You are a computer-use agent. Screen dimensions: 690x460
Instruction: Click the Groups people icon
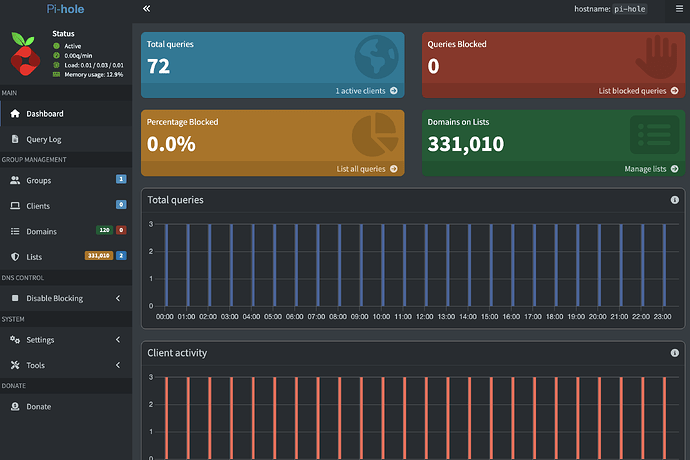(x=15, y=180)
